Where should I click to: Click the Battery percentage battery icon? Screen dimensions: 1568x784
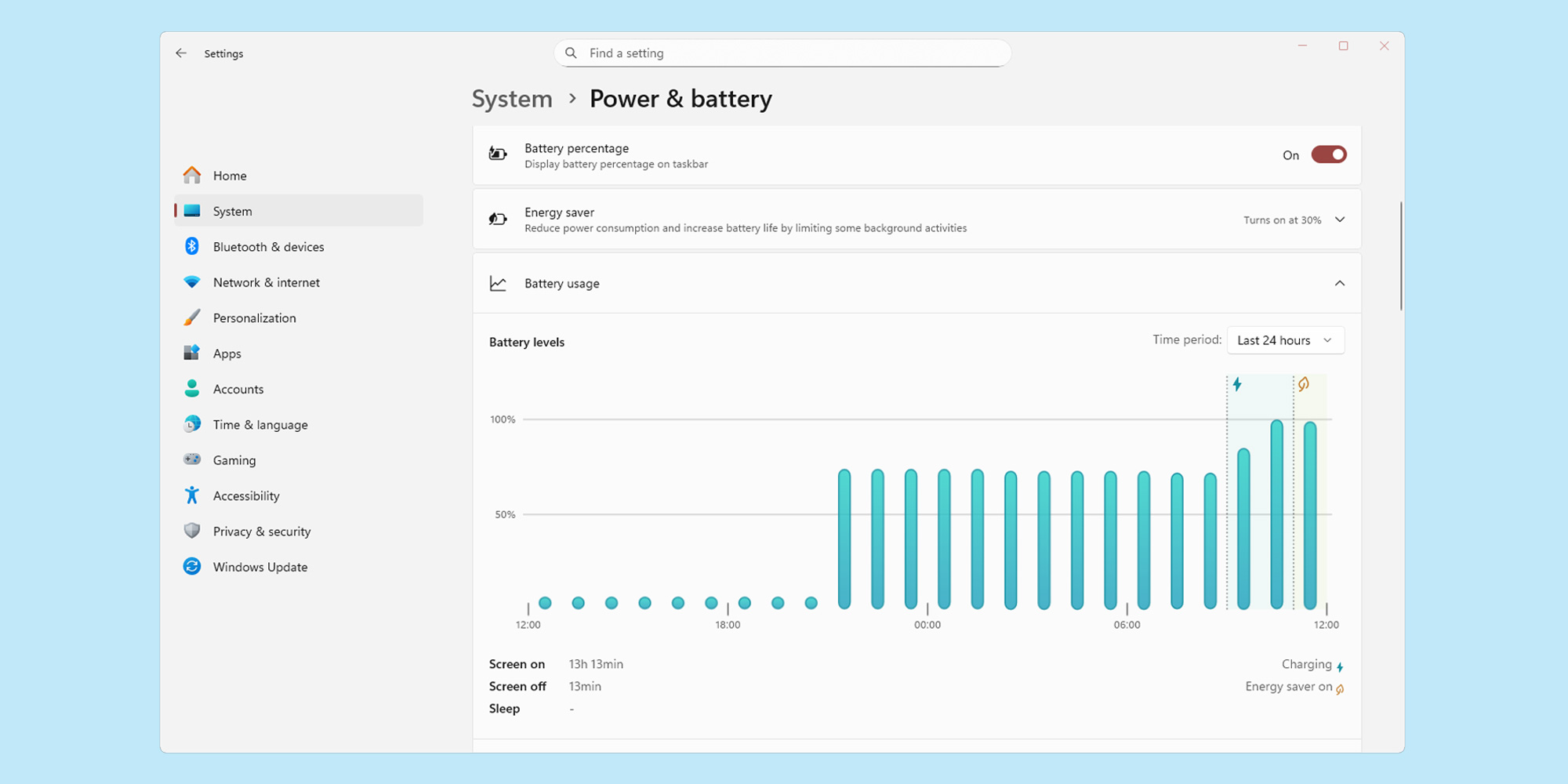pos(498,154)
